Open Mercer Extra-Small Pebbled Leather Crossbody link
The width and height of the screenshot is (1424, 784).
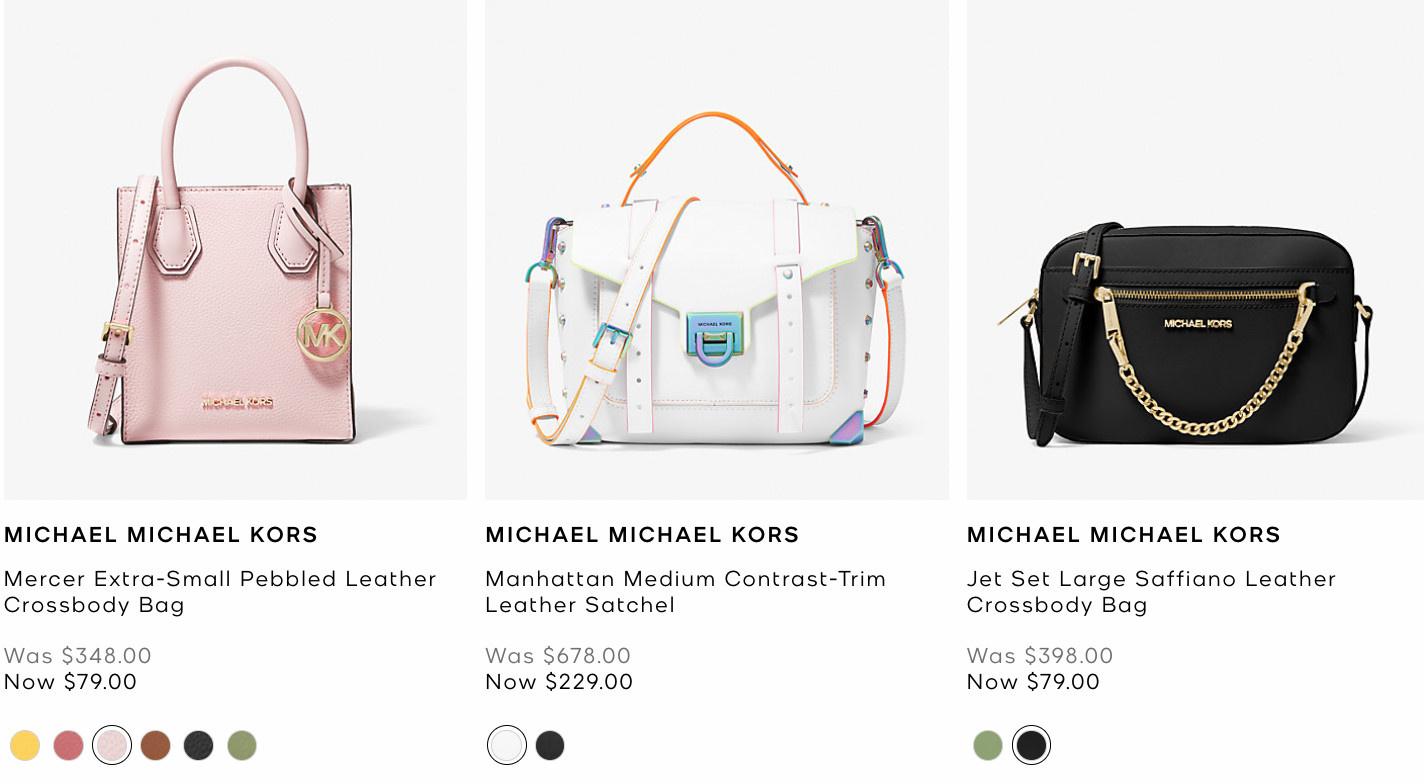click(x=220, y=592)
